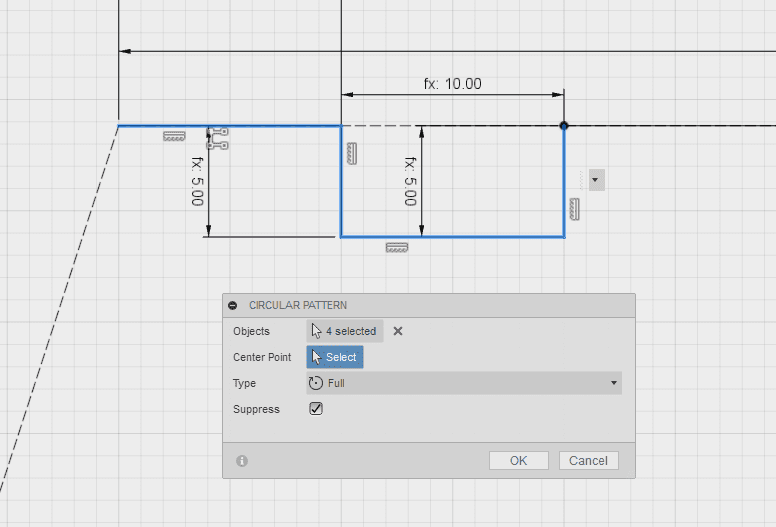Screen dimensions: 776x527
Task: Activate the Center Point Select button
Action: point(335,357)
